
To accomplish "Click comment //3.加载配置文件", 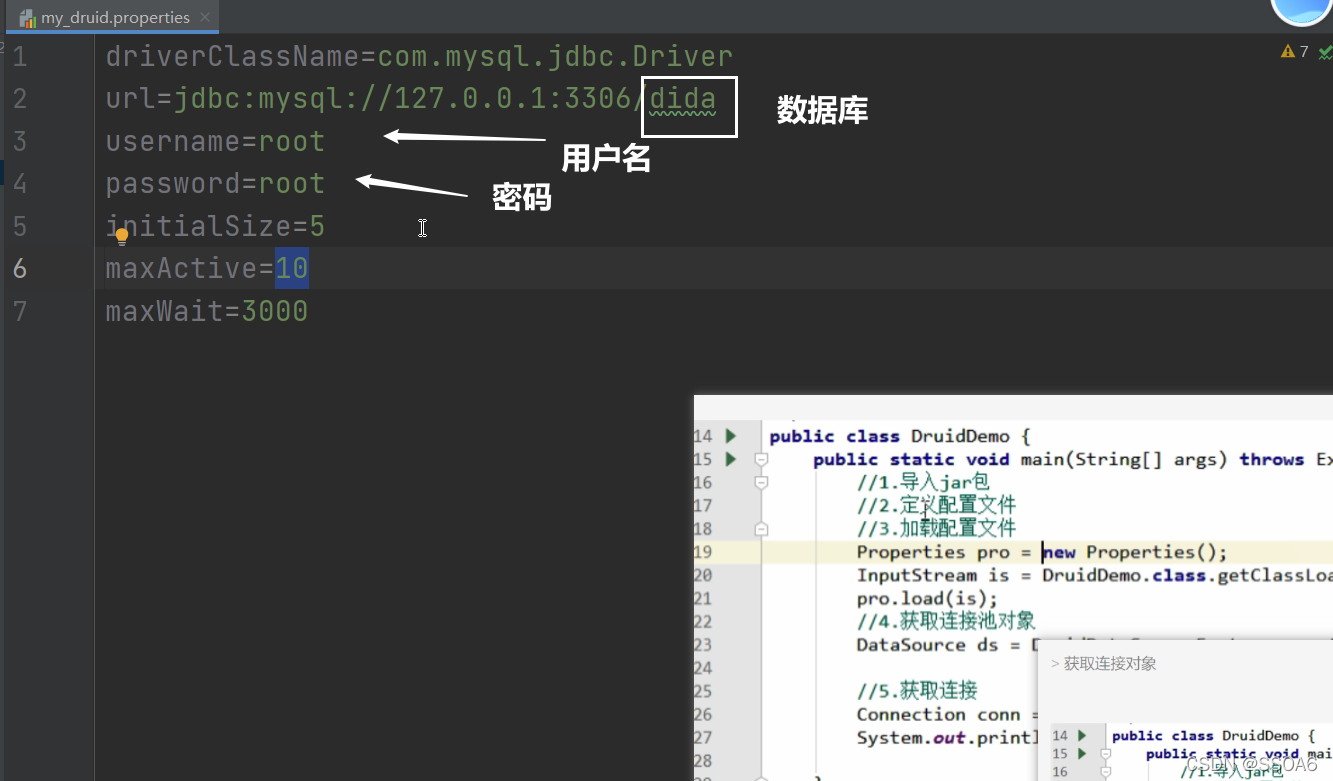I will (x=936, y=528).
